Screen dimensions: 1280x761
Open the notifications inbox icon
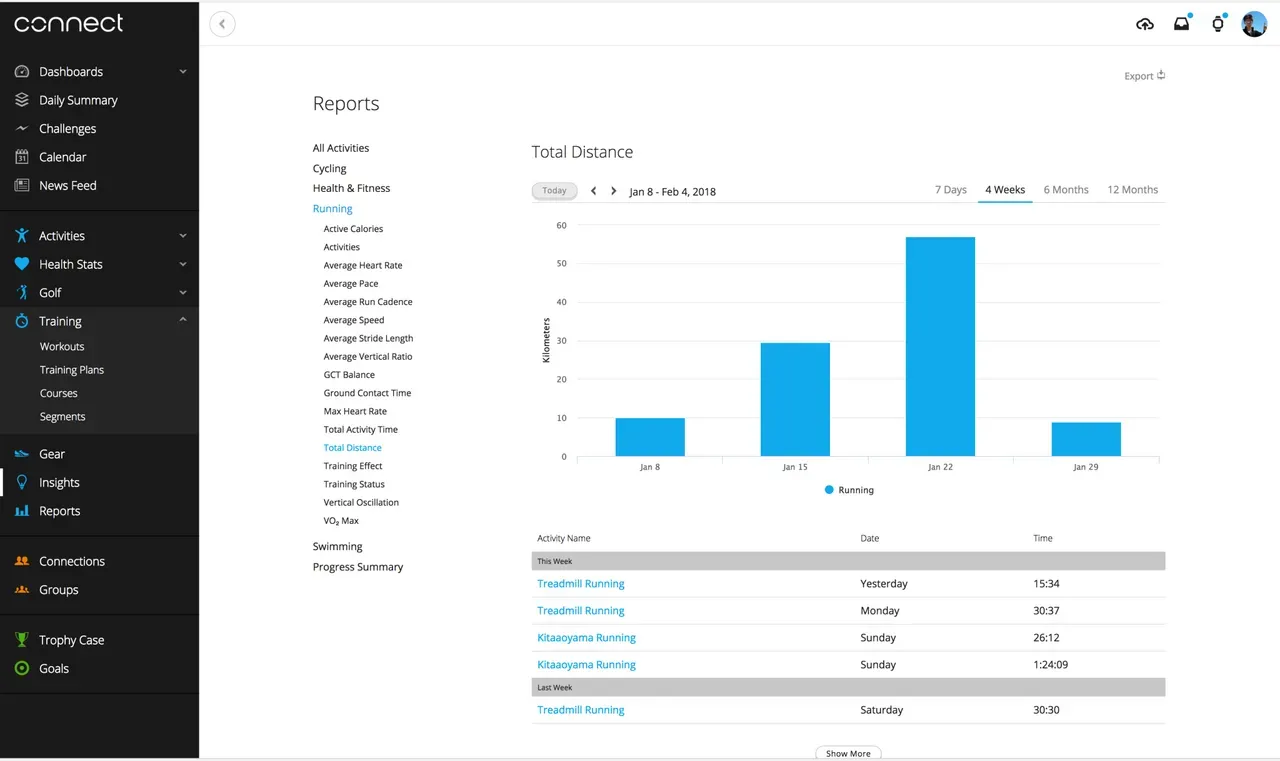(1181, 24)
